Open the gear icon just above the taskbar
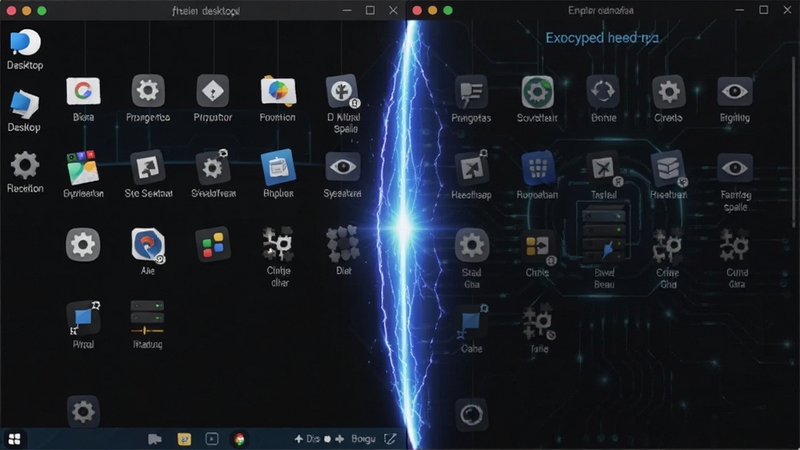Screen dimensions: 800x450 pyautogui.click(x=83, y=411)
